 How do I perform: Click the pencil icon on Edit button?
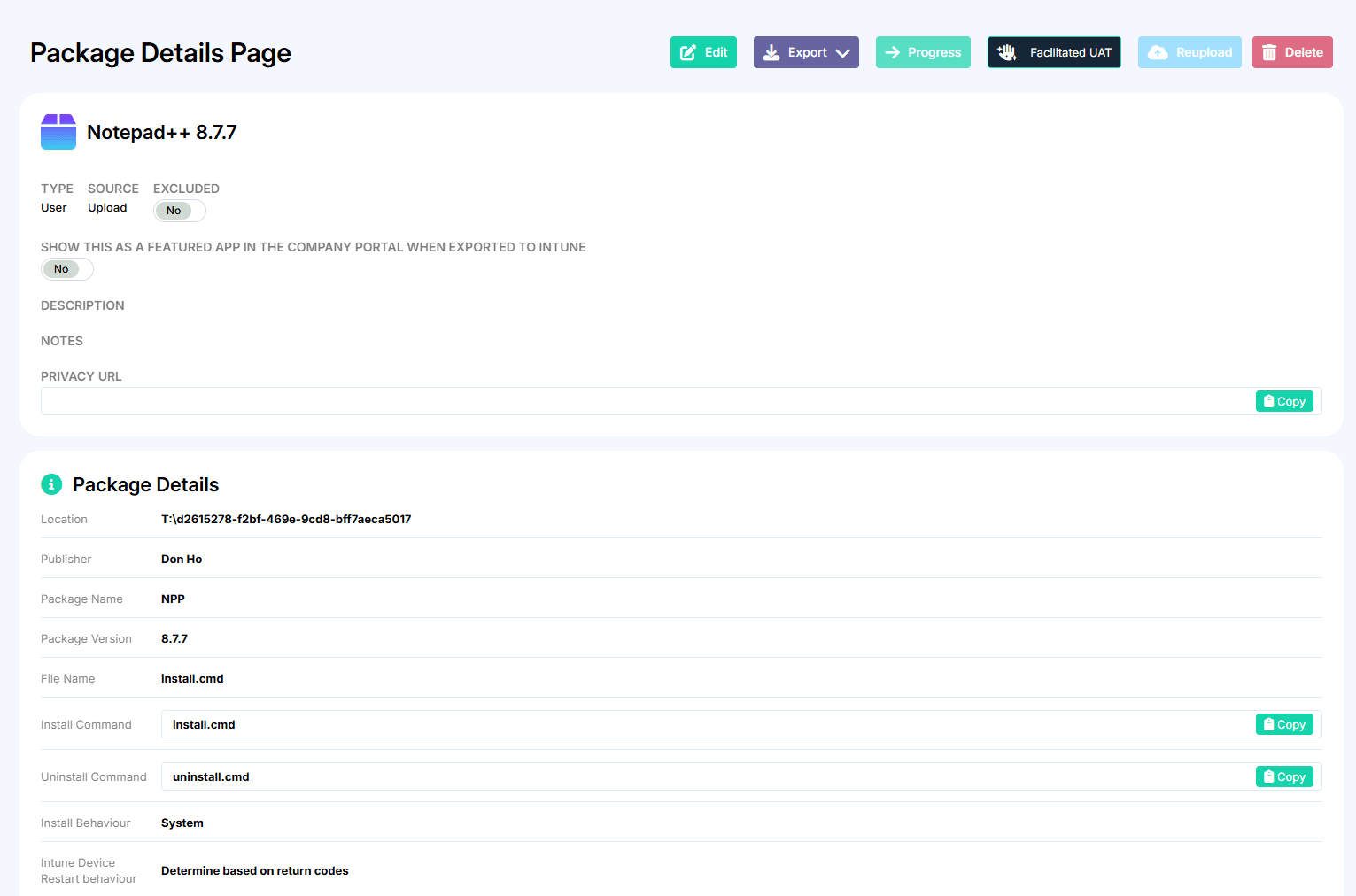point(687,52)
